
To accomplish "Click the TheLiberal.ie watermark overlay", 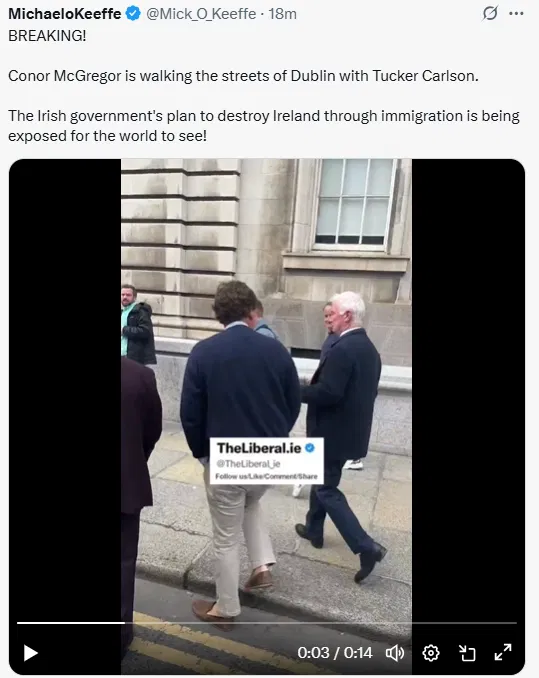I will pyautogui.click(x=267, y=461).
